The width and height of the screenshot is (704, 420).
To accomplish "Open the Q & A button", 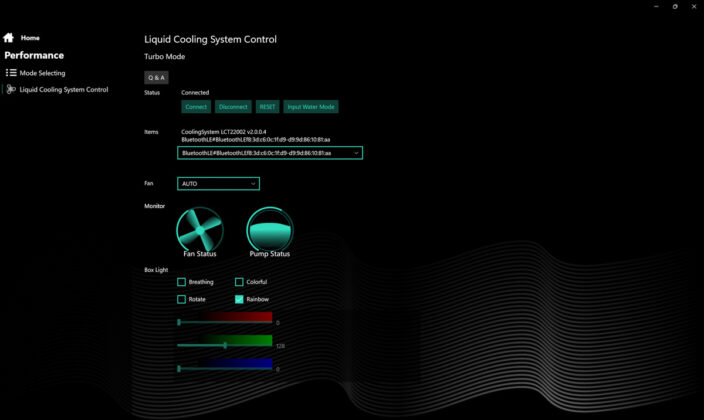I will [x=156, y=78].
